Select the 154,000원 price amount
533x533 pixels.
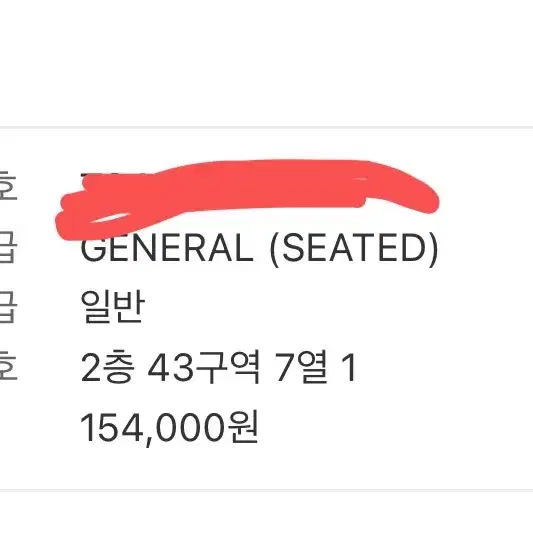[169, 427]
